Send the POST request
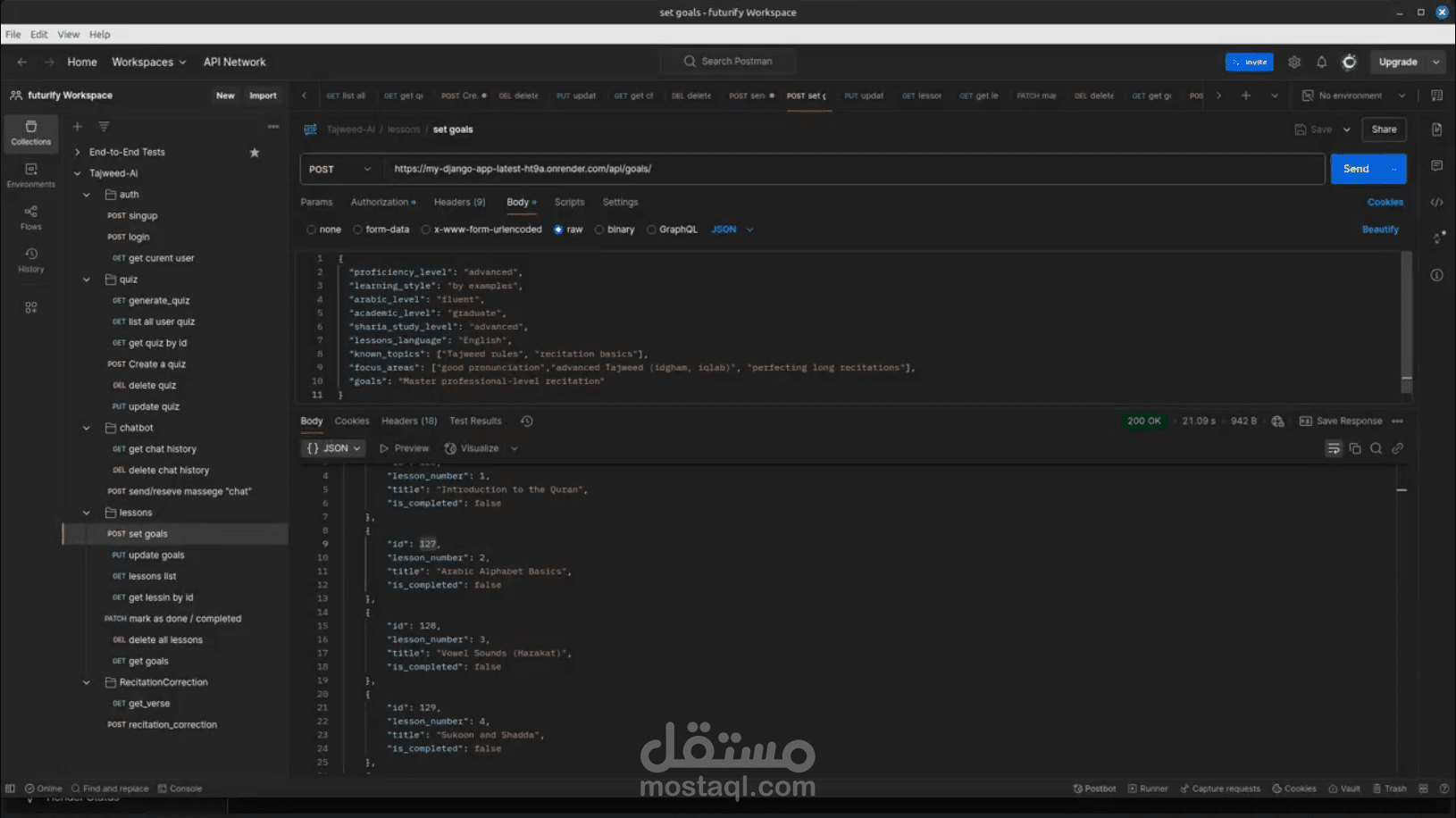Image resolution: width=1456 pixels, height=818 pixels. point(1355,169)
